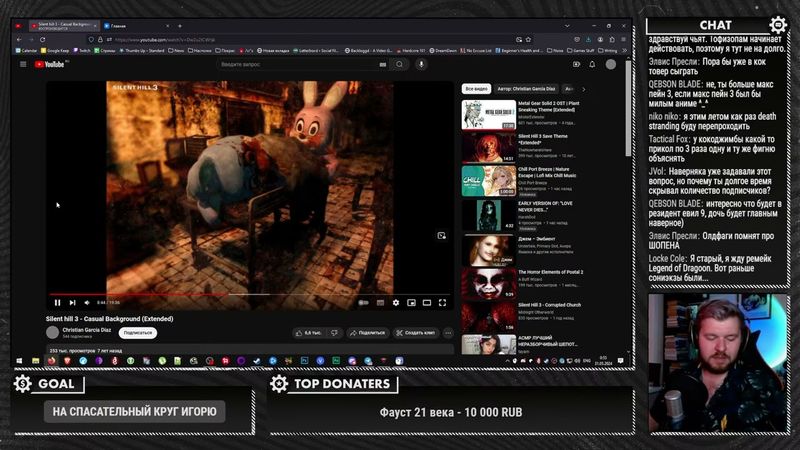Open the CHAT overlay settings gear
The width and height of the screenshot is (800, 450).
778,24
